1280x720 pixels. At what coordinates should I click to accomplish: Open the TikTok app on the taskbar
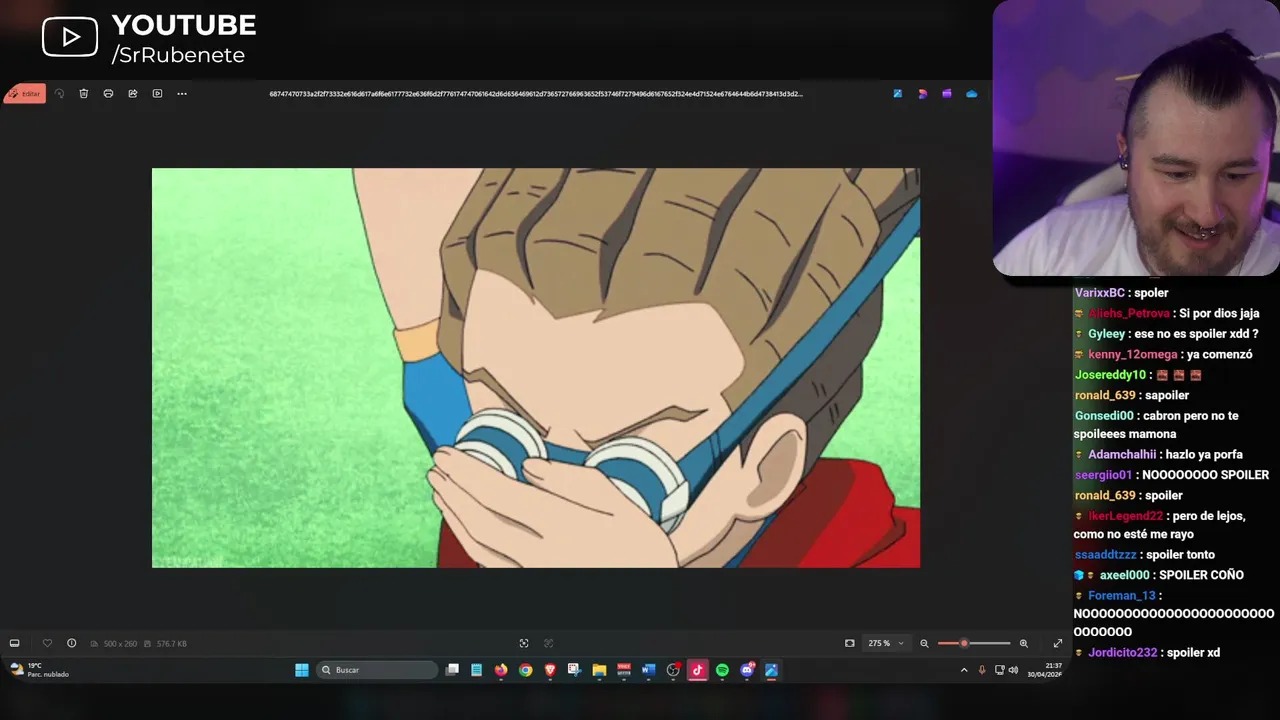click(697, 670)
